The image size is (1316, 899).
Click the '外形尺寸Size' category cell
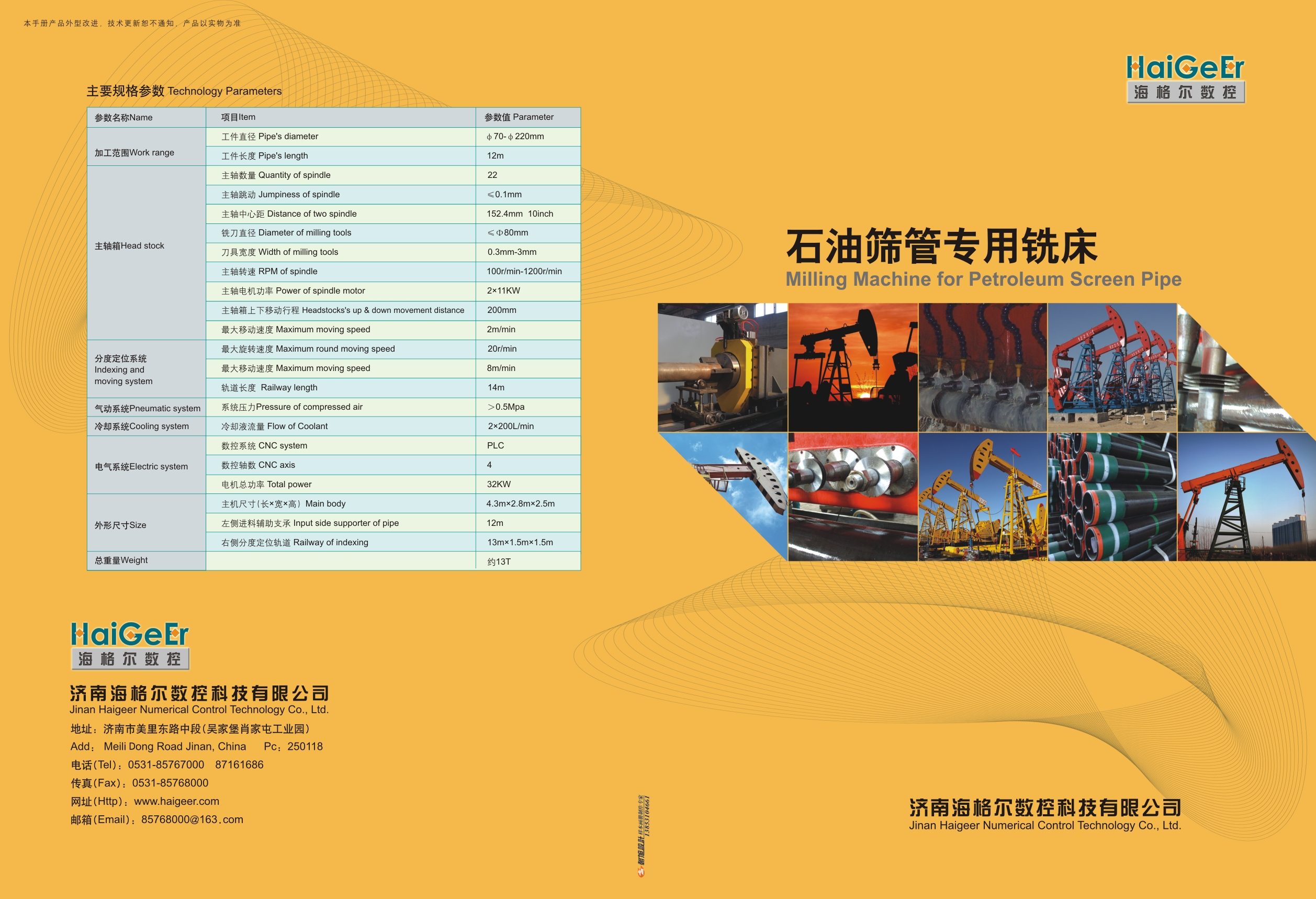click(x=147, y=523)
